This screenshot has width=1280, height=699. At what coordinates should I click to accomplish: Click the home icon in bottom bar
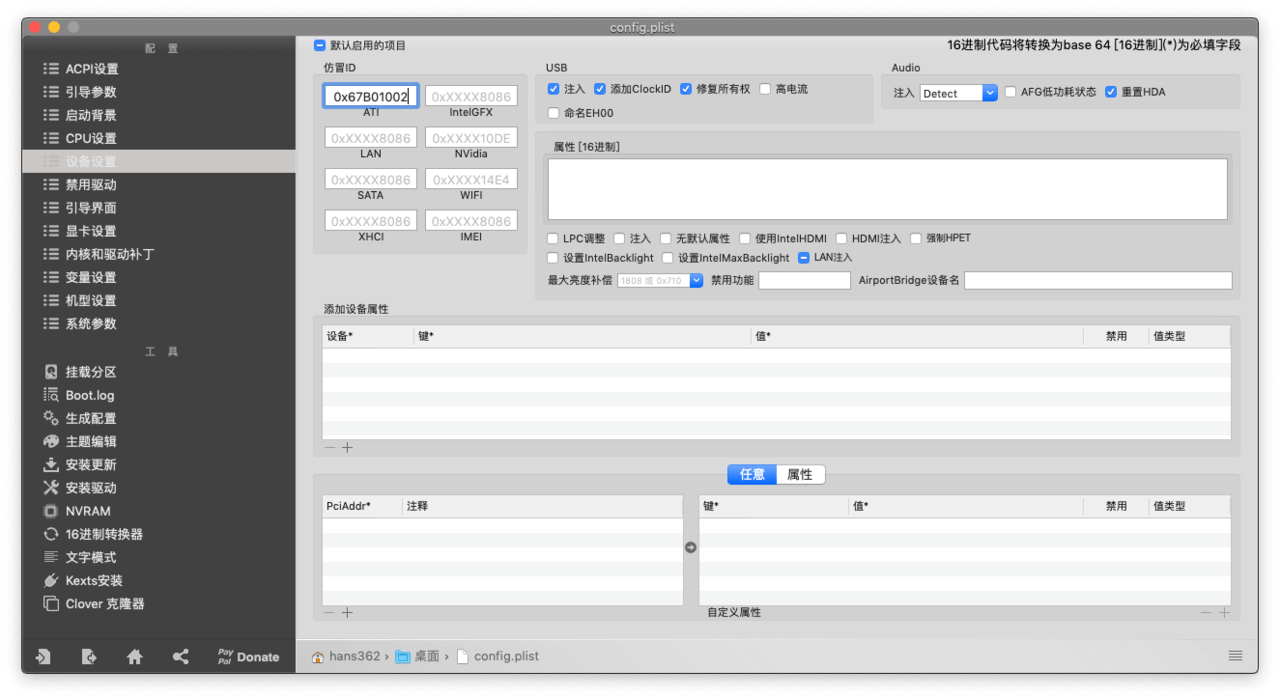135,657
